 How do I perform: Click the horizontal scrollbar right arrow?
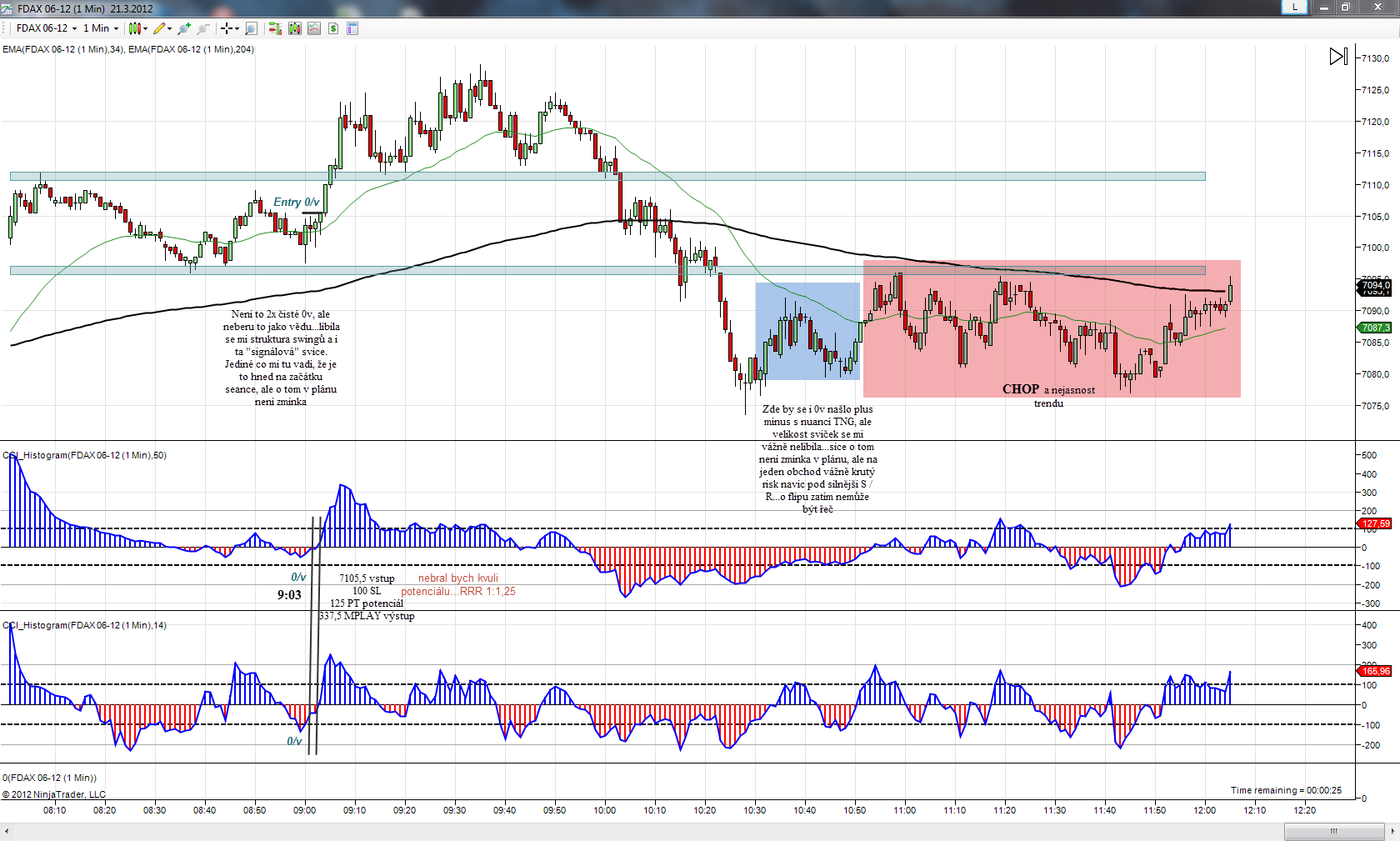[x=1392, y=831]
